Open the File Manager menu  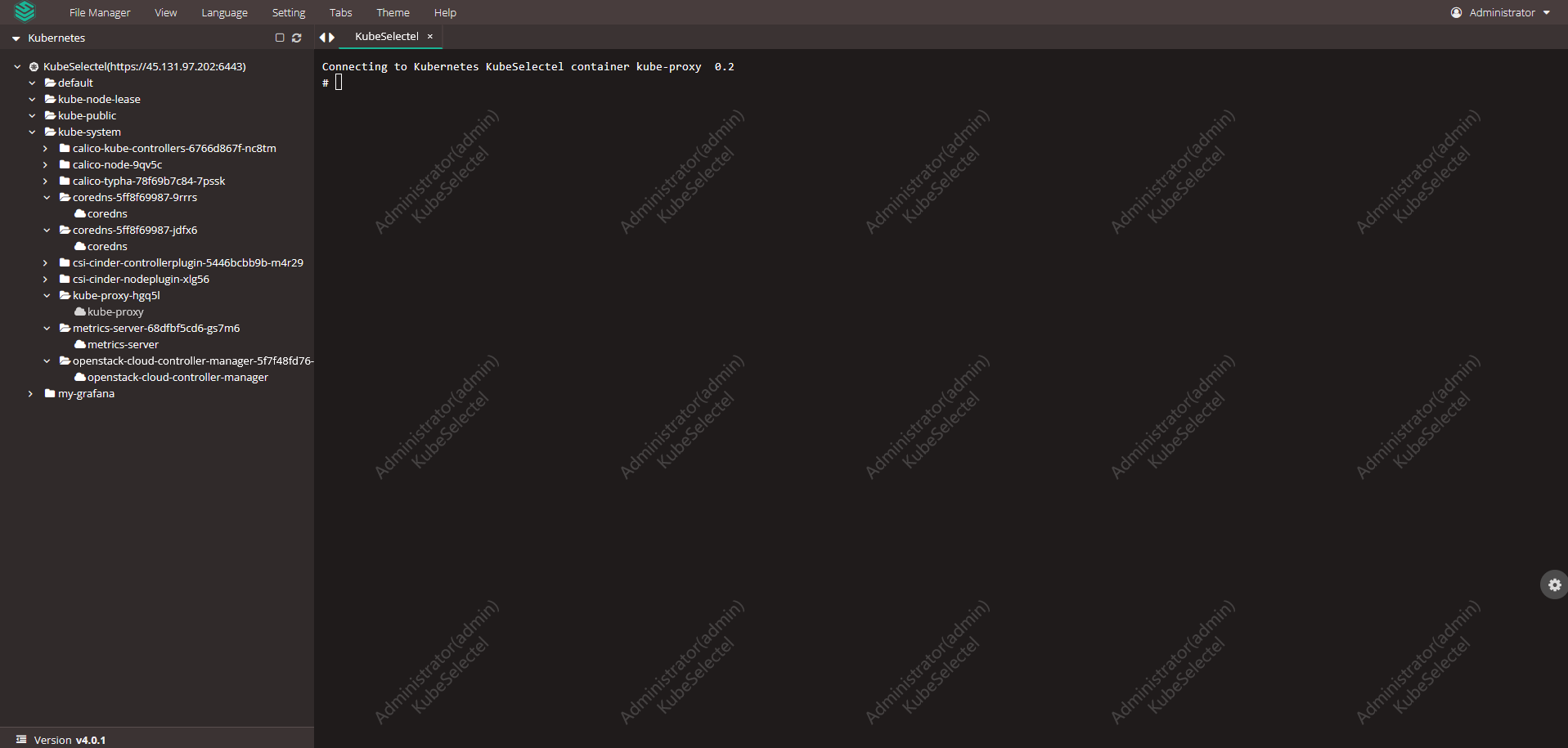100,12
